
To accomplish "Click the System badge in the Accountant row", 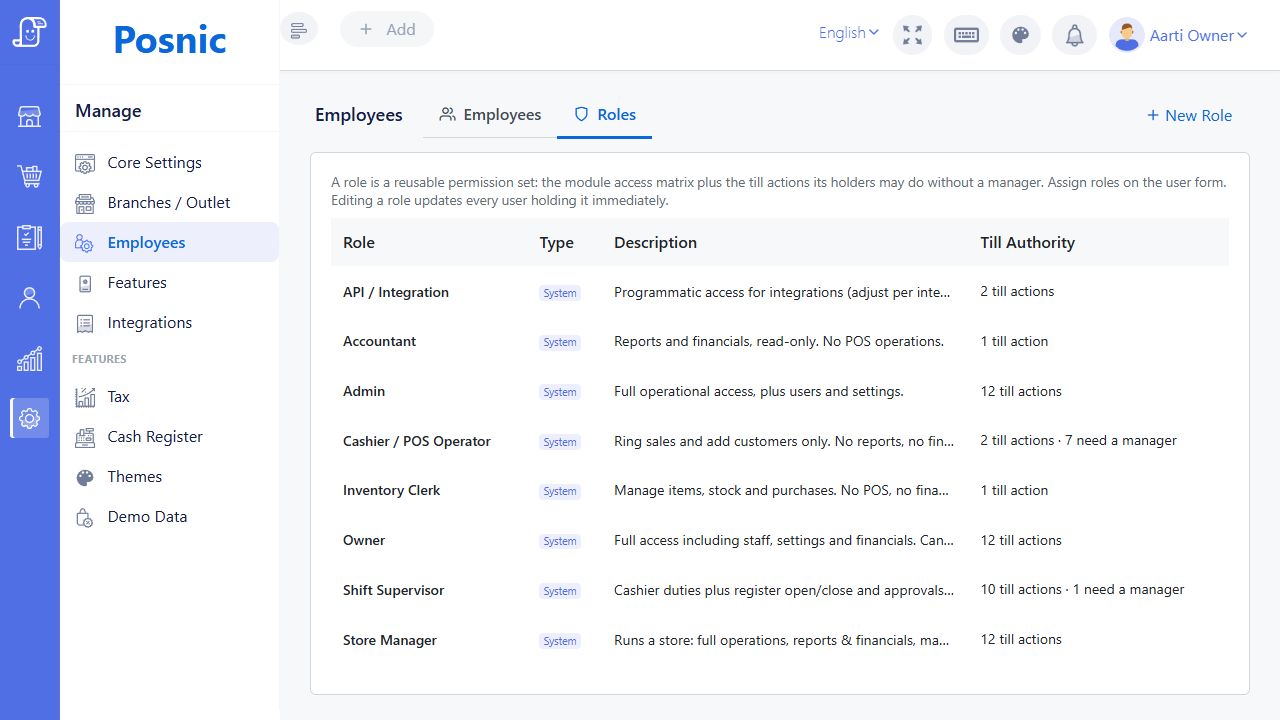I will pyautogui.click(x=560, y=342).
